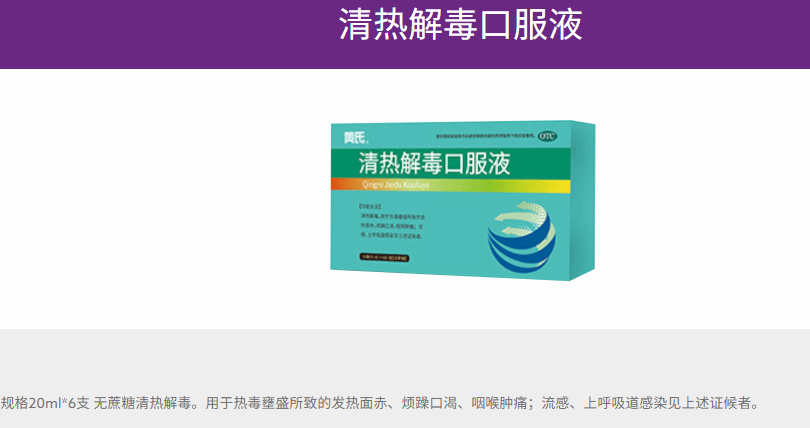This screenshot has height=428, width=810.
Task: Click the OTC badge on the box
Action: 547,136
